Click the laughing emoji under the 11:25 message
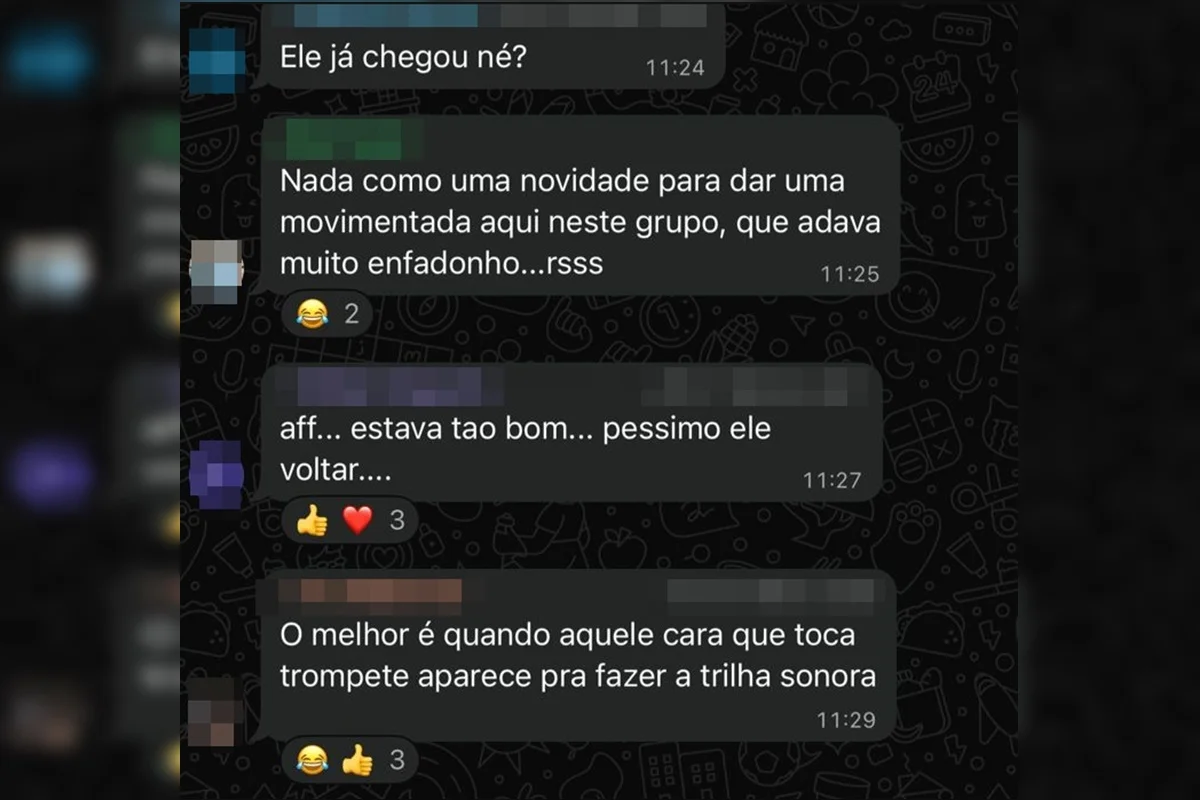 (x=312, y=315)
